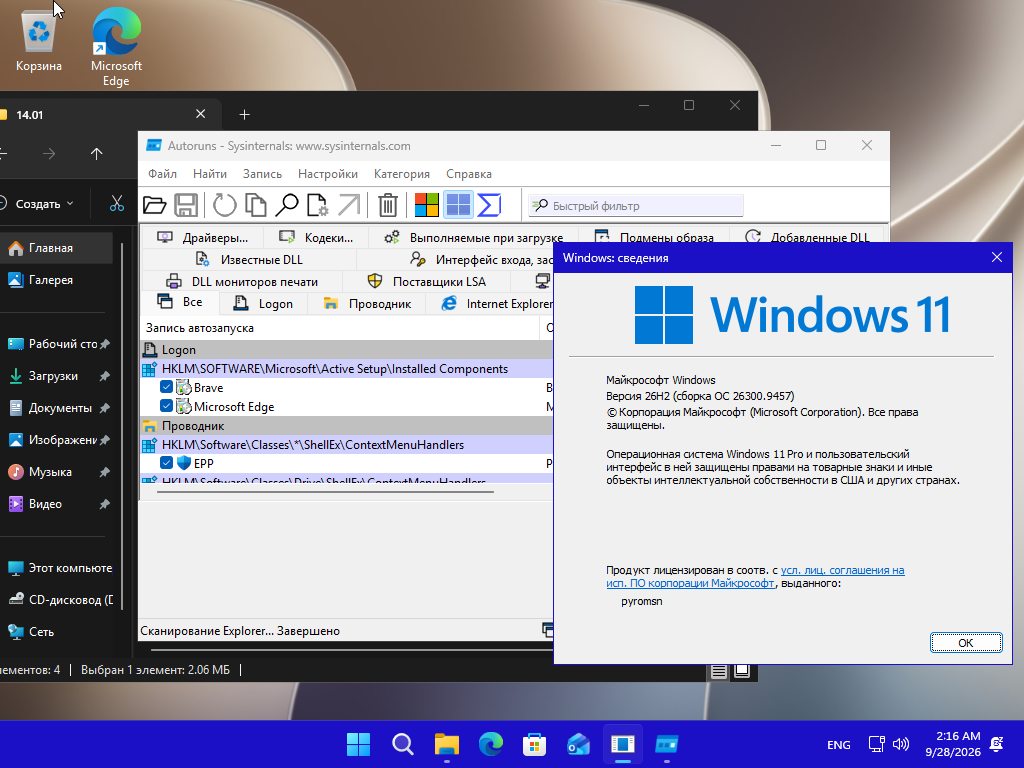Screen dimensions: 1024x768
Task: Toggle the blue Windows entries filter icon
Action: pyautogui.click(x=458, y=205)
